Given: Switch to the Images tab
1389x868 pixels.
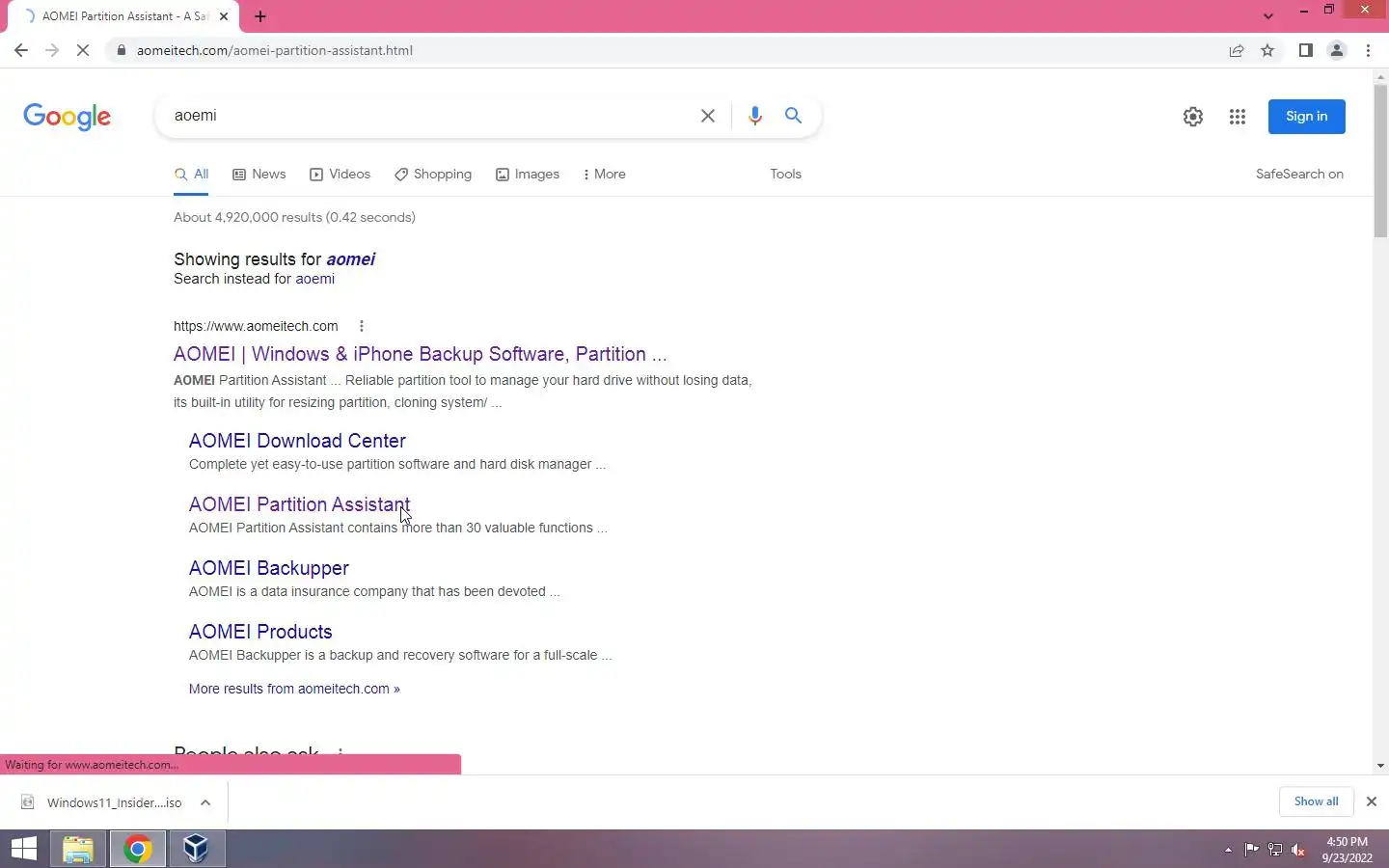Looking at the screenshot, I should pos(528,175).
